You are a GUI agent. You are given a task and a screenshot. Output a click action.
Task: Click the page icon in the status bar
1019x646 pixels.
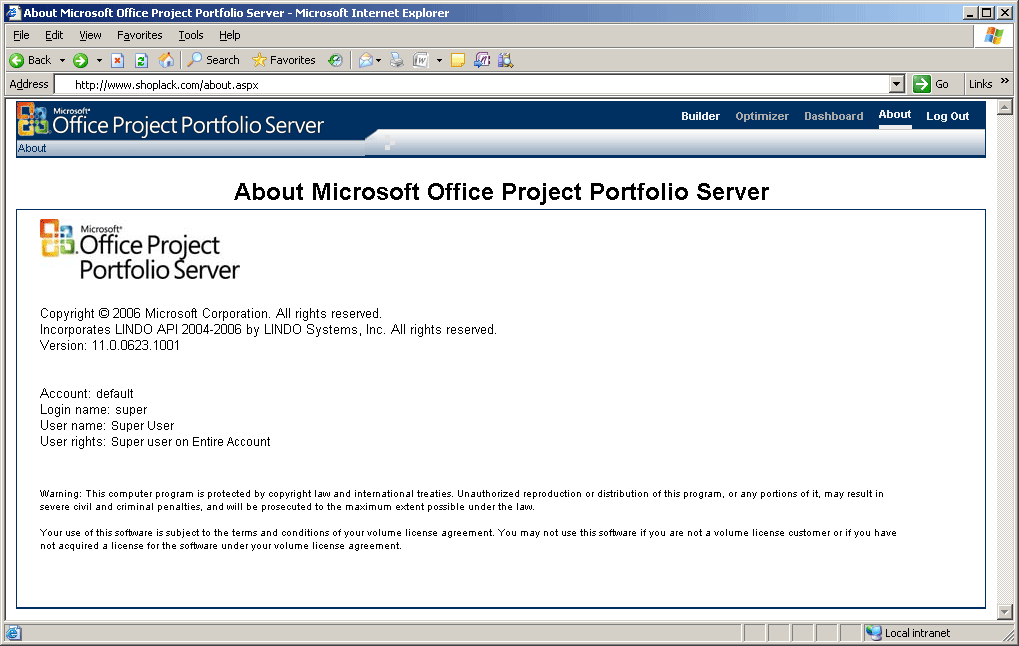(14, 633)
